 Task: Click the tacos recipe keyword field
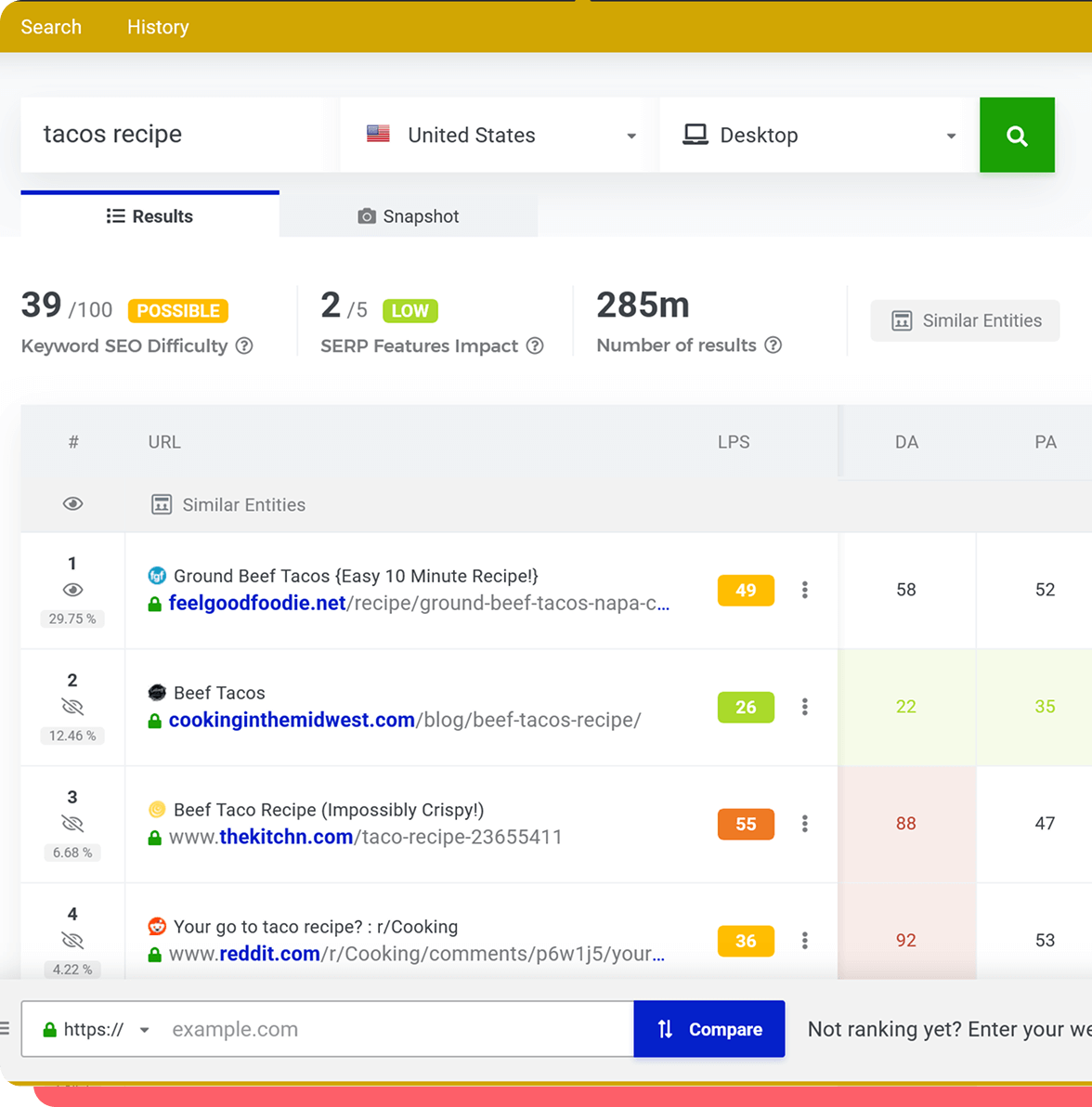174,134
